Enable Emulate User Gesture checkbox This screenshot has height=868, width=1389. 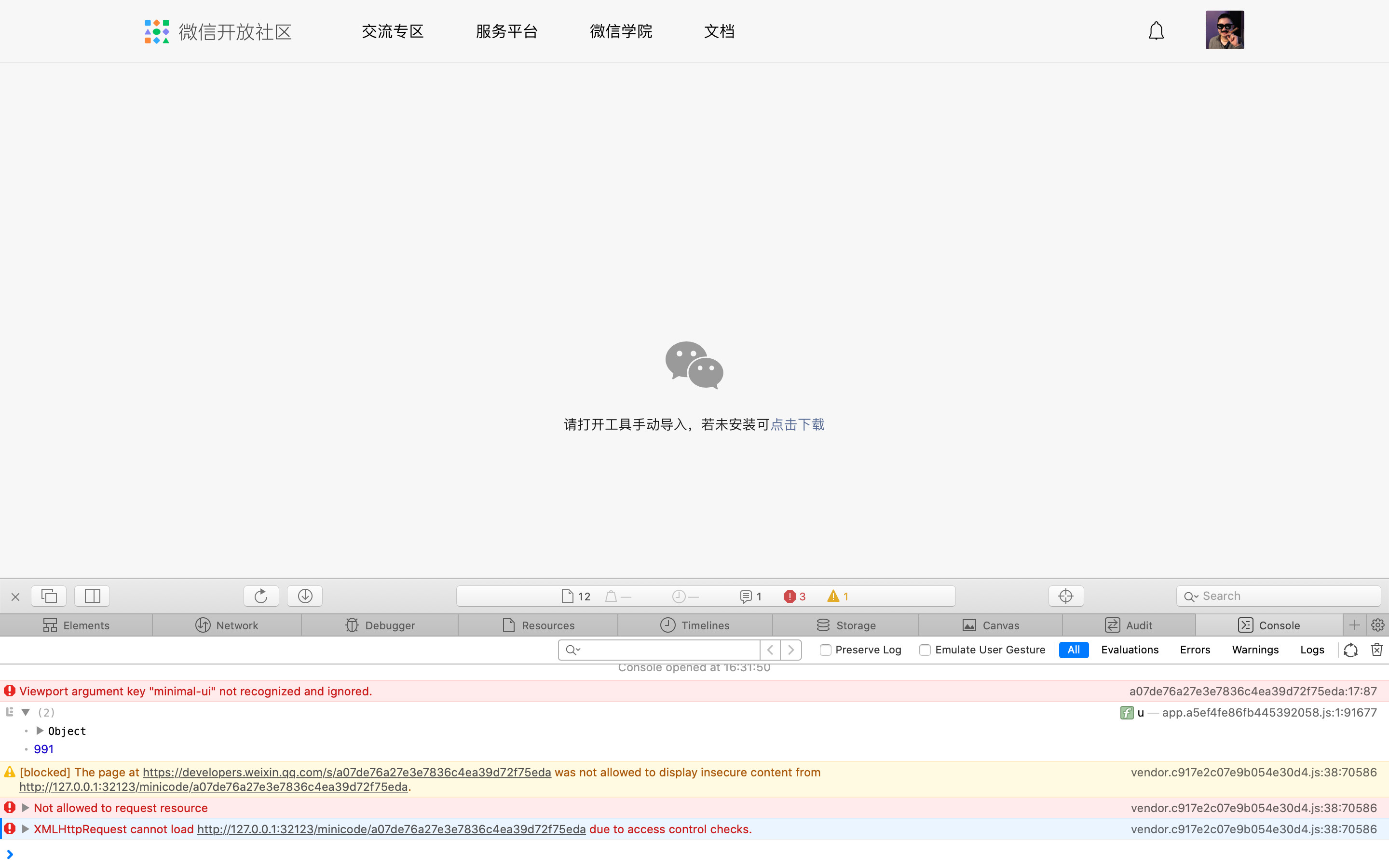pos(925,650)
